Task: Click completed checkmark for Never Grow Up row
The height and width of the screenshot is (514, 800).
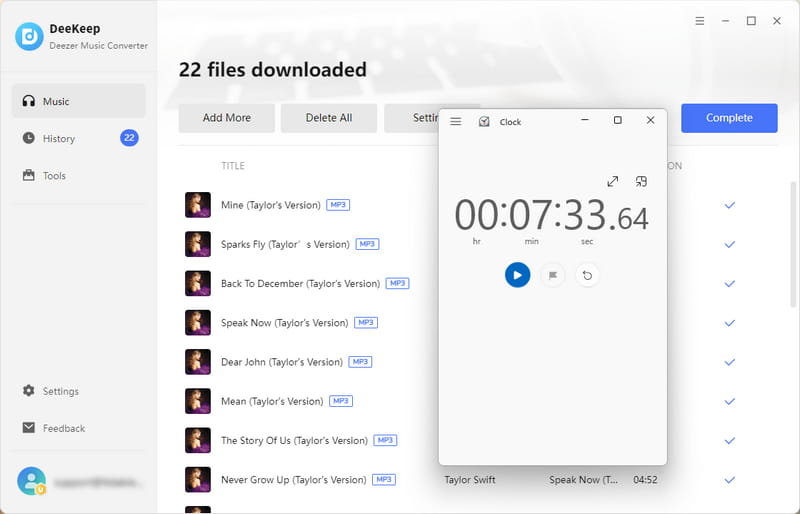Action: click(x=730, y=480)
